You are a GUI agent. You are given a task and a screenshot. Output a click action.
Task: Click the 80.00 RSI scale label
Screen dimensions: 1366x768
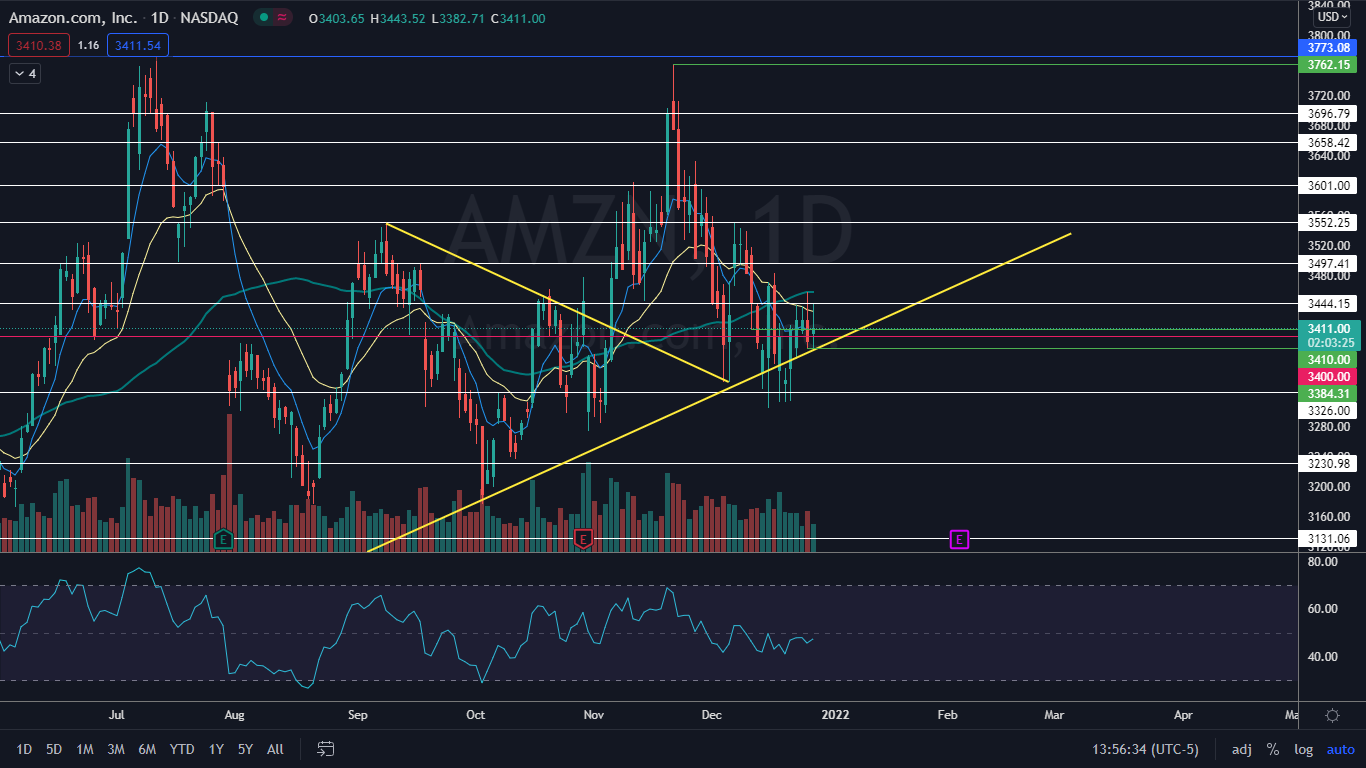pos(1322,562)
